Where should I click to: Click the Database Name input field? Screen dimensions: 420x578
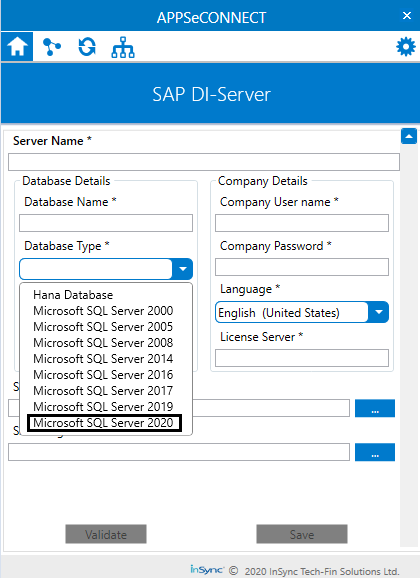pos(106,223)
